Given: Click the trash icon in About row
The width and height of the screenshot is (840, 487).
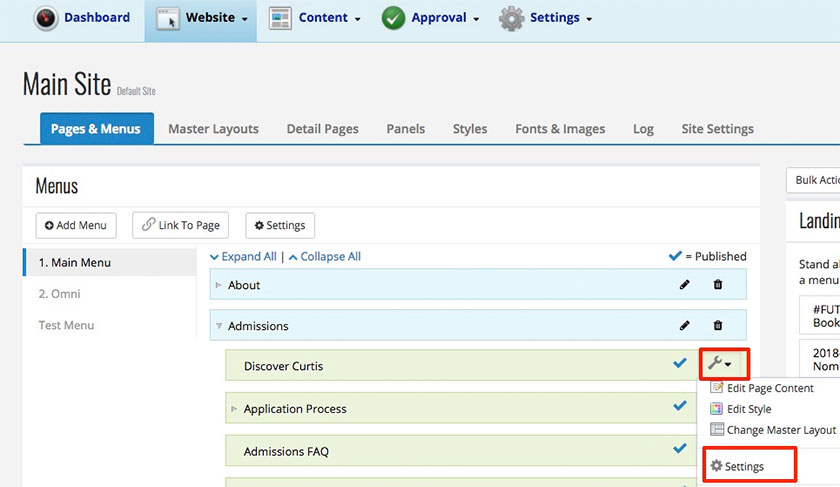Looking at the screenshot, I should click(x=718, y=285).
